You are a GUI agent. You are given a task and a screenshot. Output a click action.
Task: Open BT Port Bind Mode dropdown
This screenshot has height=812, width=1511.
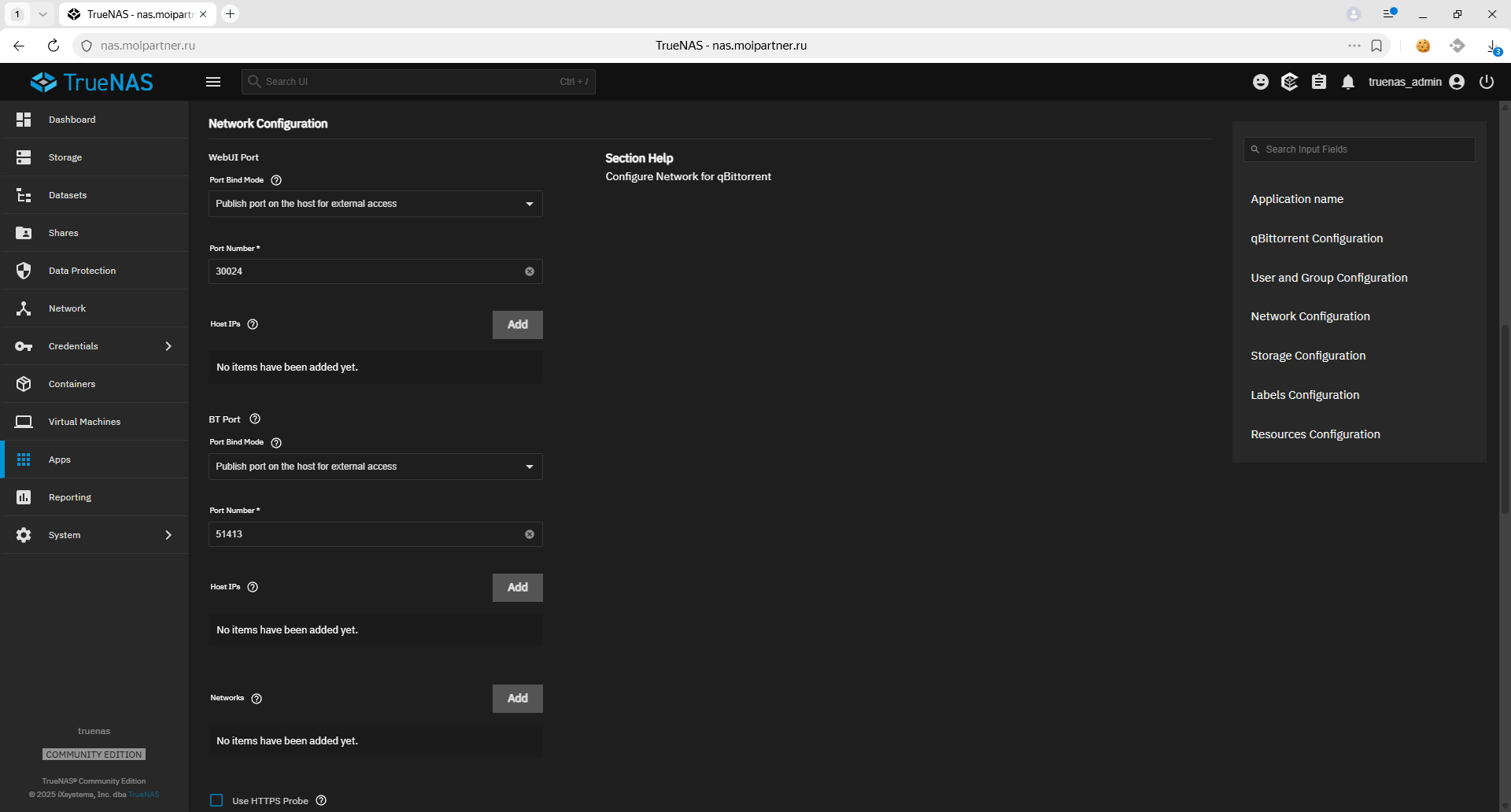coord(375,467)
